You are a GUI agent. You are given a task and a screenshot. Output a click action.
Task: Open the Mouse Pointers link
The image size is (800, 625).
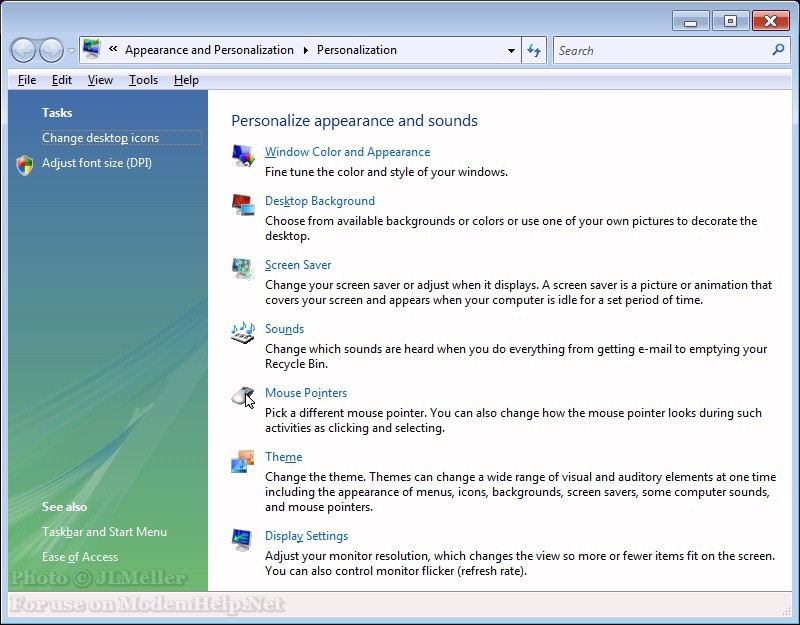[306, 393]
